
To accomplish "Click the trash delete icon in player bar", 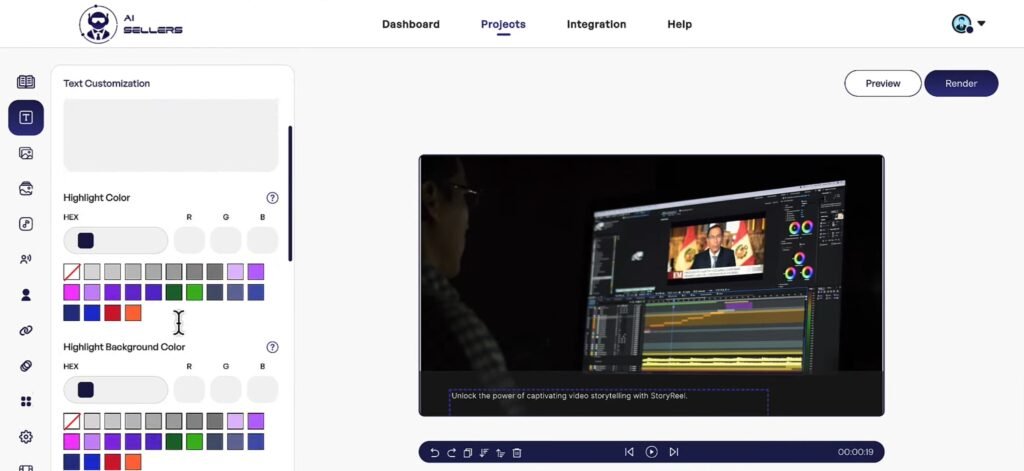I will (517, 452).
